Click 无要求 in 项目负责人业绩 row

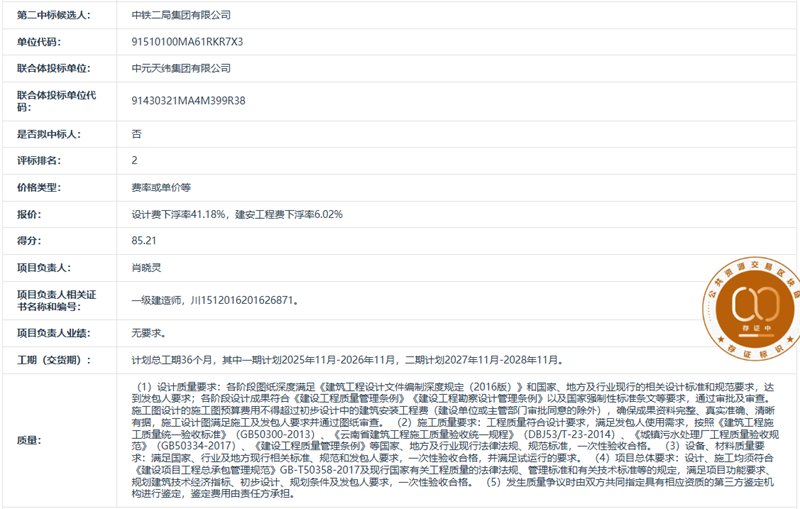(148, 334)
